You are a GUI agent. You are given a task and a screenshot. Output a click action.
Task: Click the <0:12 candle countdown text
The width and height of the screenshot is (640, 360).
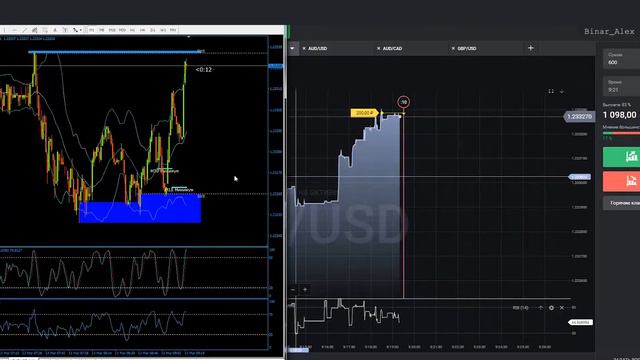point(204,70)
